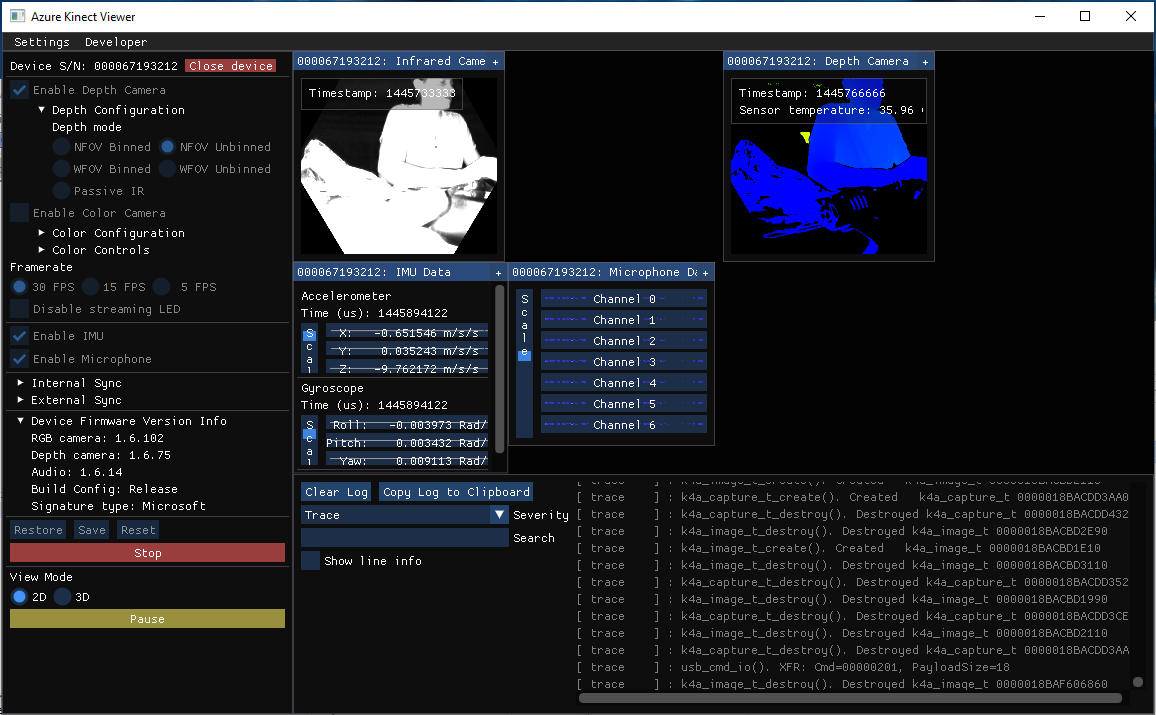
Task: Switch view mode to 2D
Action: pos(20,597)
